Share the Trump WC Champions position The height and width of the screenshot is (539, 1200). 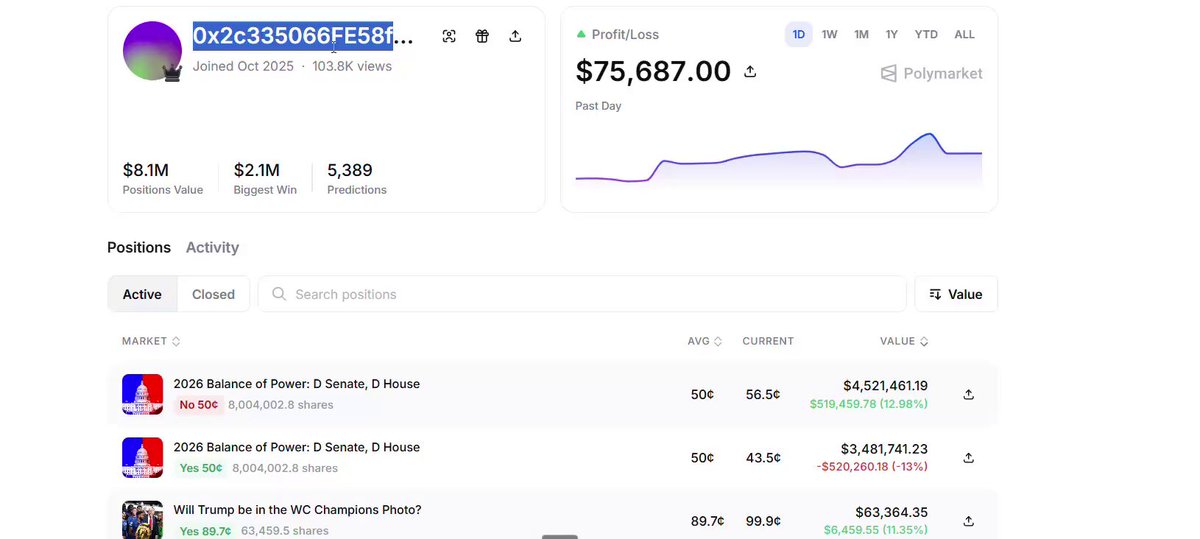pos(968,521)
